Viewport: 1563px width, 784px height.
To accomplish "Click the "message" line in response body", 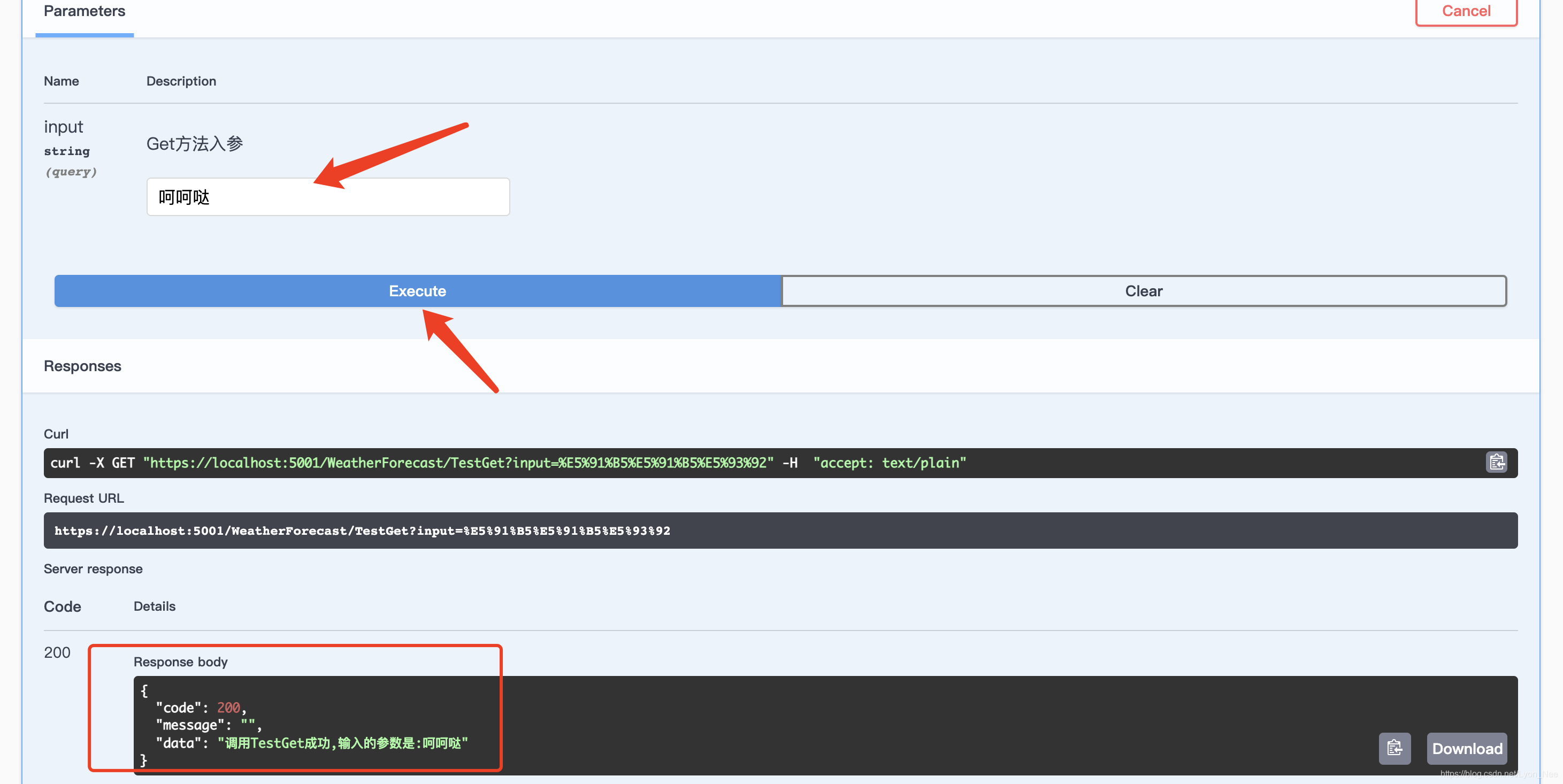I will pos(209,725).
